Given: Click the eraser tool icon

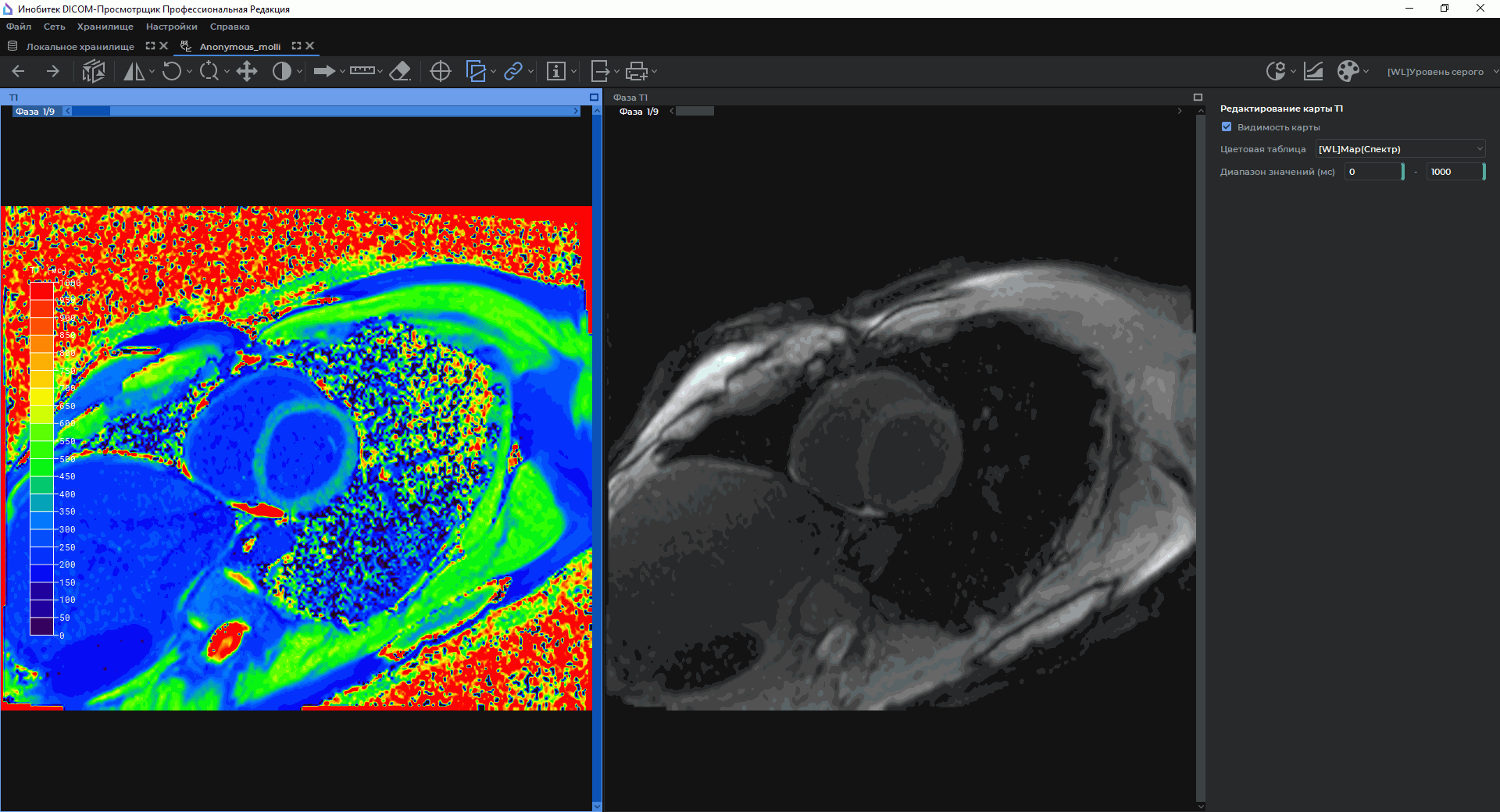Looking at the screenshot, I should tap(400, 72).
